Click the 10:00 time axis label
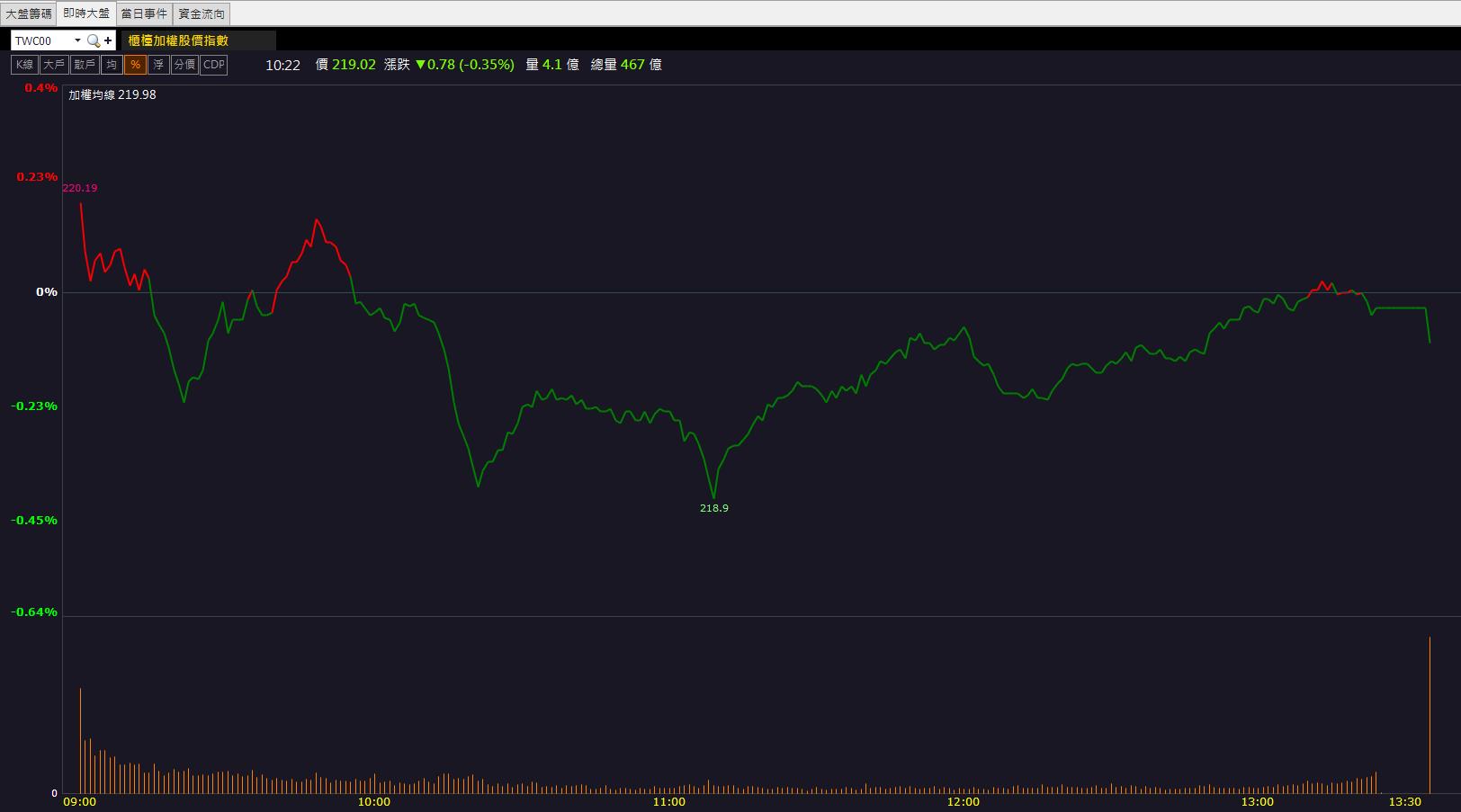Screen dimensions: 1461x812 pos(374,802)
